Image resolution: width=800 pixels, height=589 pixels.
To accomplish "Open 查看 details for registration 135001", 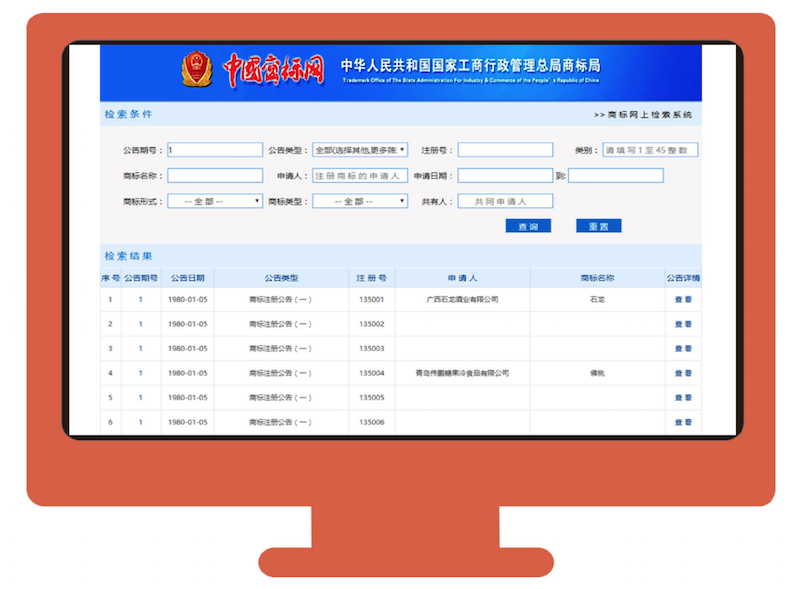I will pyautogui.click(x=683, y=299).
